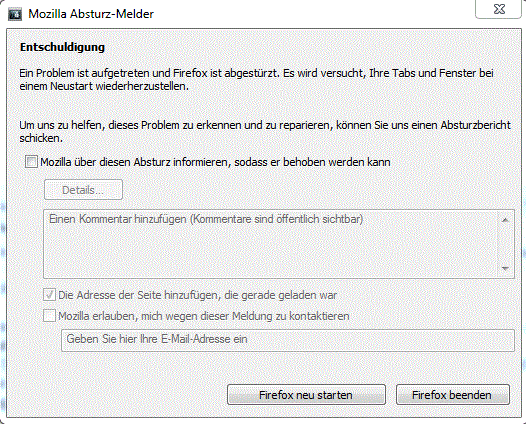Click the 'Entschuldigung' heading
This screenshot has width=526, height=424.
pos(62,47)
